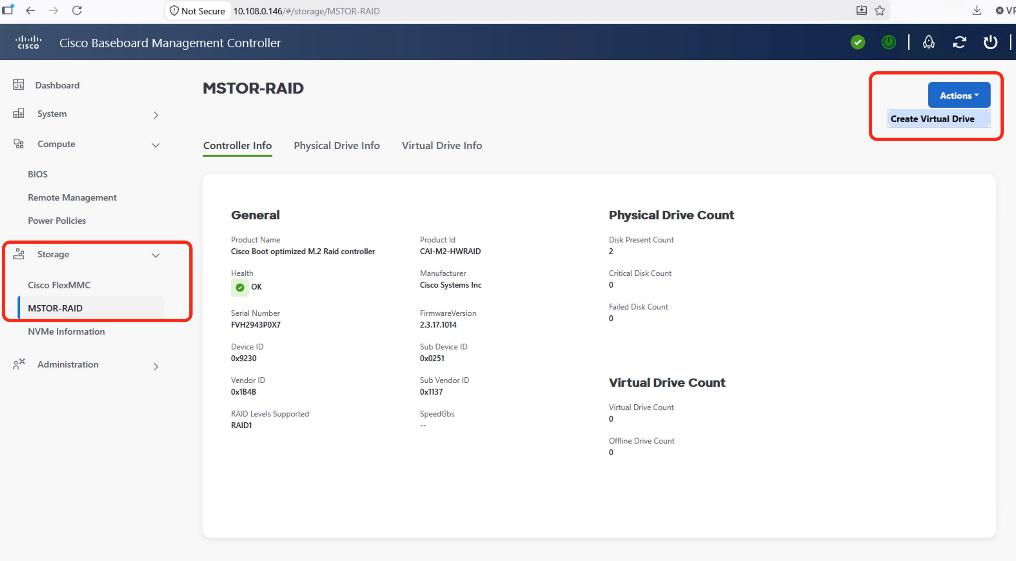The height and width of the screenshot is (561, 1016).
Task: Click serial number FVH2943P0X7
Action: point(255,325)
